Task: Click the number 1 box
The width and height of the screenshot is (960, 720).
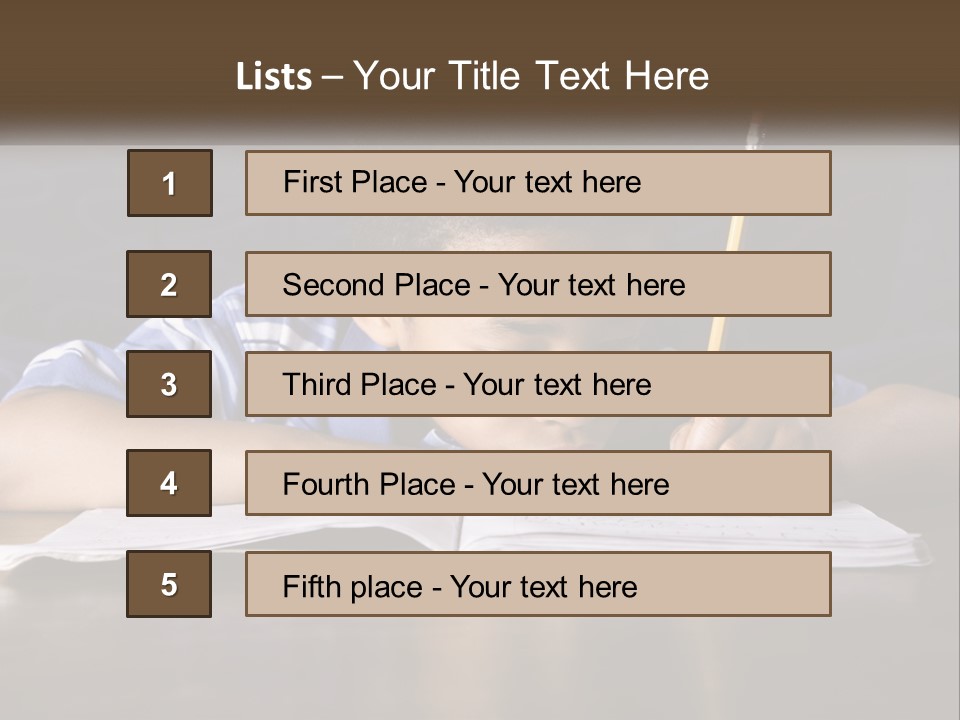Action: pyautogui.click(x=170, y=183)
